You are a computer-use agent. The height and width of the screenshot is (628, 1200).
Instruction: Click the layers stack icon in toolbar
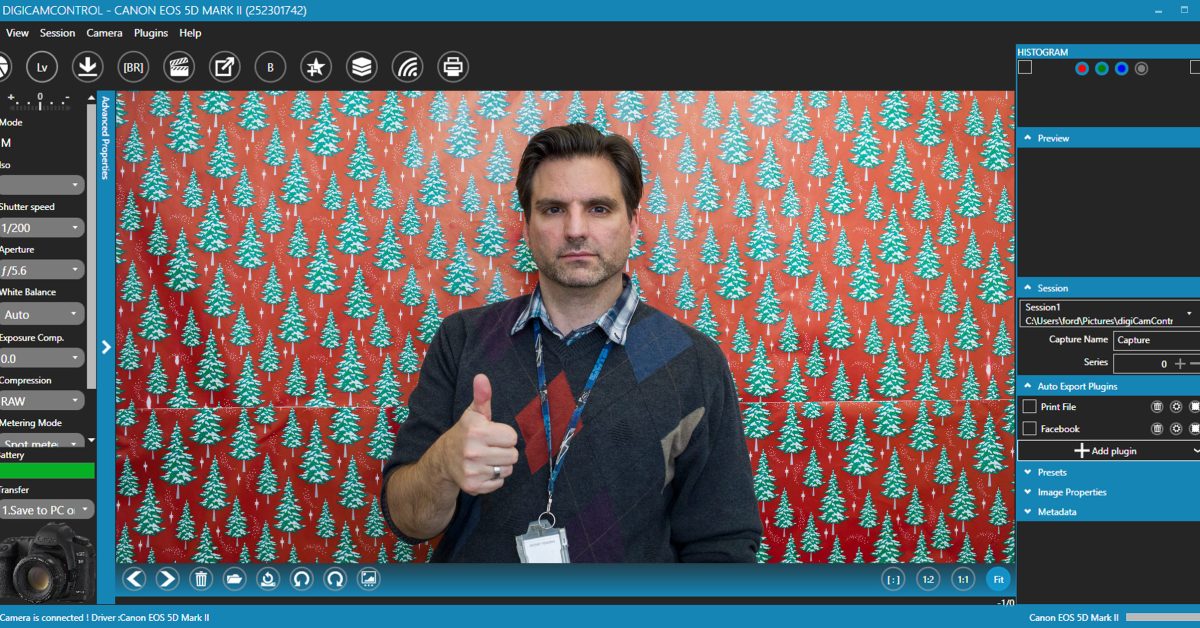[x=361, y=67]
